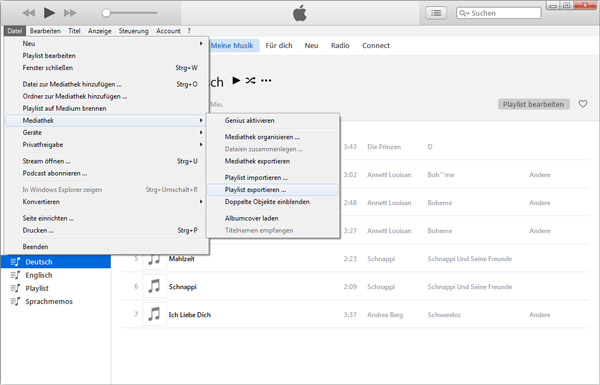Click the song title Mahlzeit
600x385 pixels.
[x=181, y=259]
